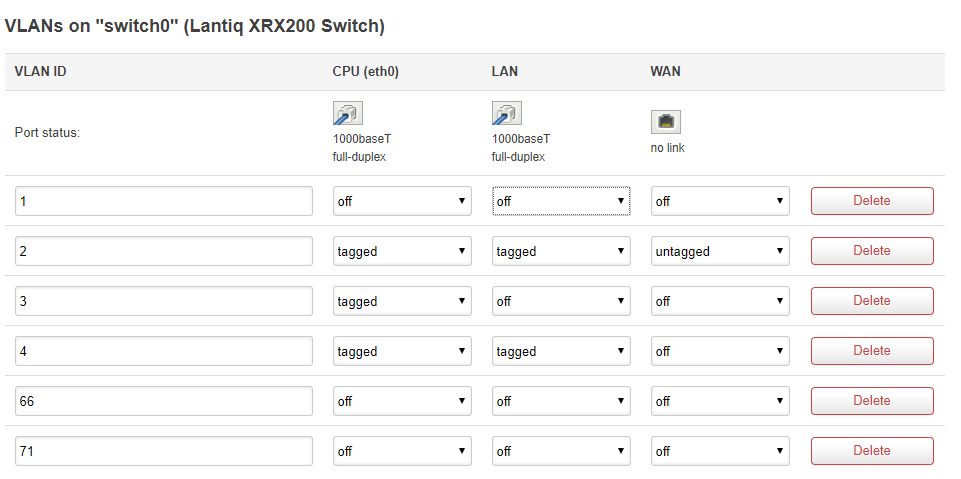Delete VLAN 66 entry
961x479 pixels.
[872, 401]
